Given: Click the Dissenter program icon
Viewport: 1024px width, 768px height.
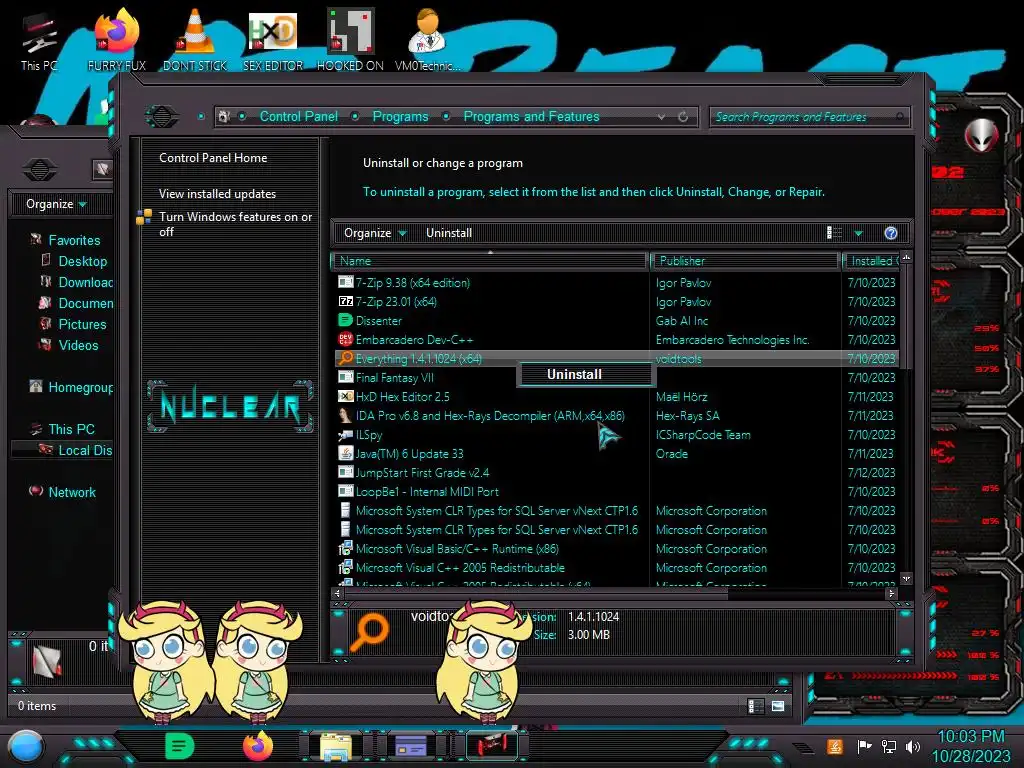Looking at the screenshot, I should click(345, 321).
